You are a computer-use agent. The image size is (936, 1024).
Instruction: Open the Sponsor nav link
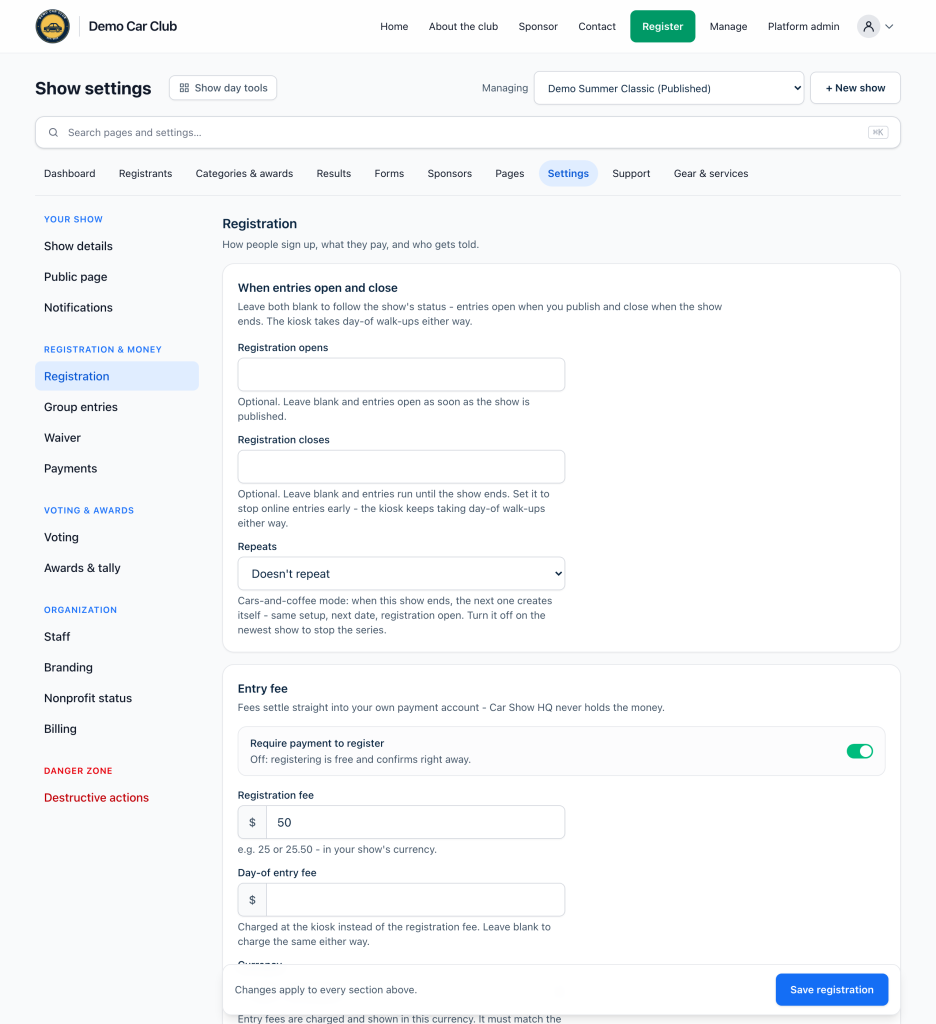538,26
